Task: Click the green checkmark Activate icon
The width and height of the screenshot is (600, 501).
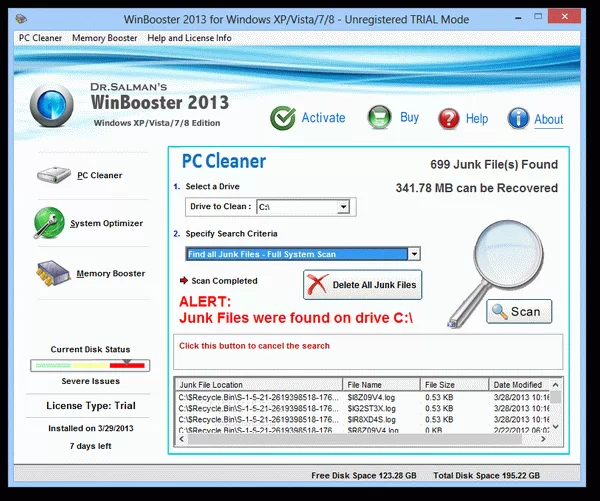Action: (283, 118)
